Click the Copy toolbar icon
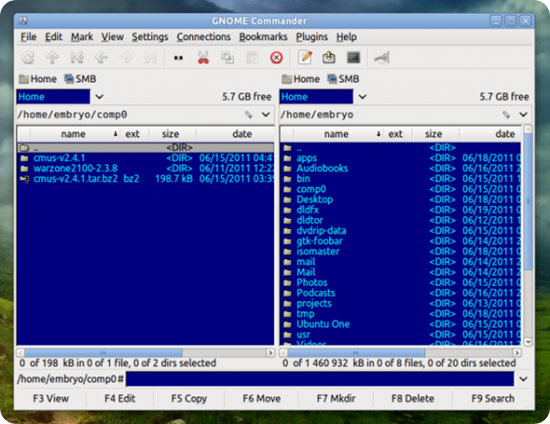This screenshot has width=550, height=424. pyautogui.click(x=227, y=58)
